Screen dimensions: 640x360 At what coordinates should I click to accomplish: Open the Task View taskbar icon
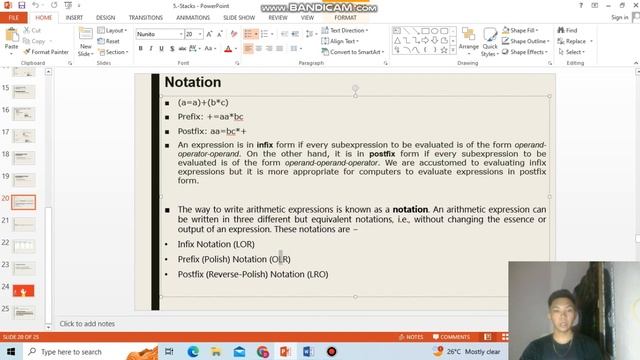(x=169, y=351)
